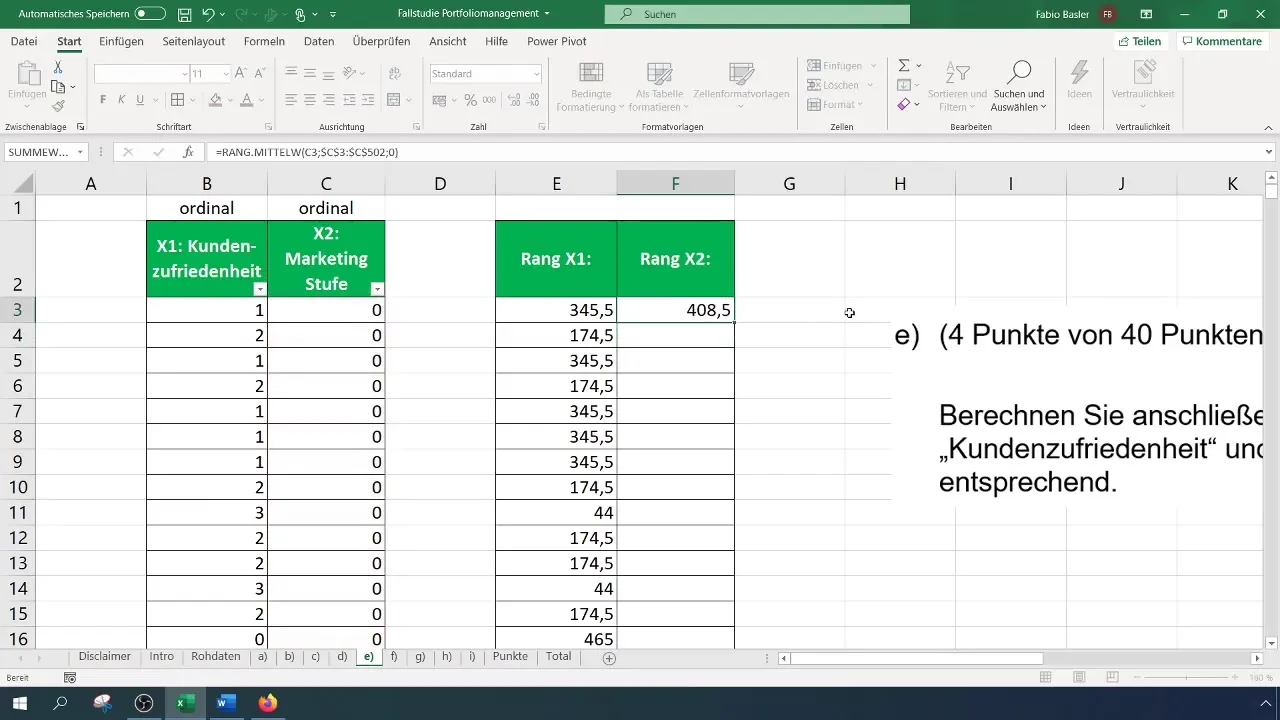Image resolution: width=1280 pixels, height=720 pixels.
Task: Open the Power Pivot tab
Action: (x=557, y=41)
